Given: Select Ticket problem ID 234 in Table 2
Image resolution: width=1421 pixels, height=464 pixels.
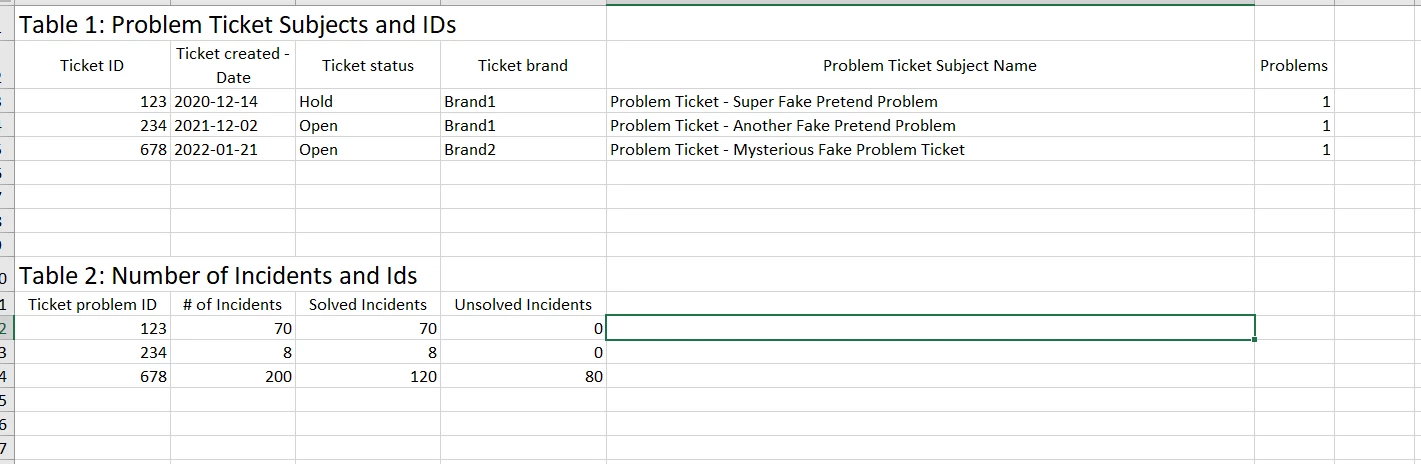Looking at the screenshot, I should coord(92,352).
